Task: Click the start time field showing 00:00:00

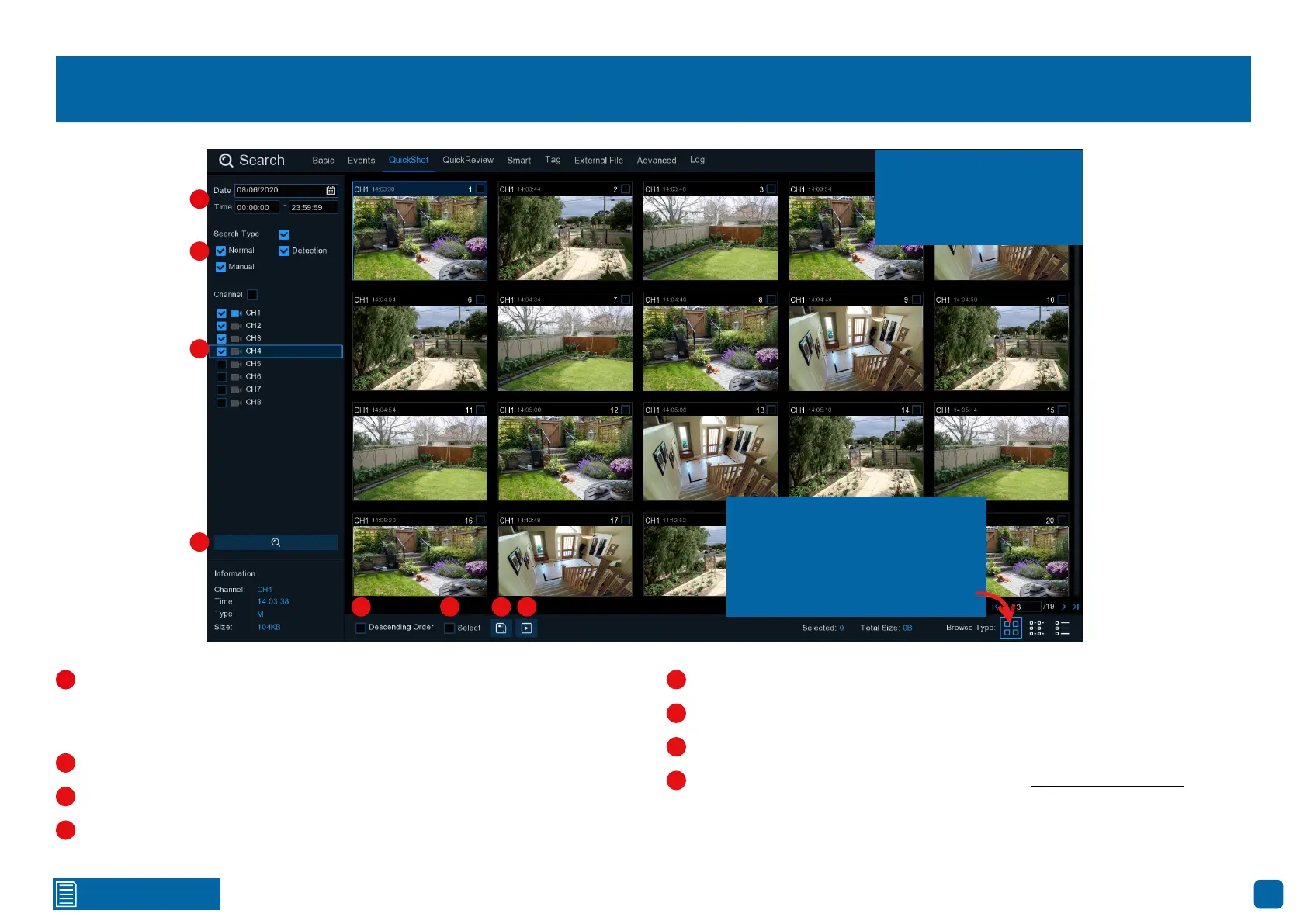Action: pyautogui.click(x=256, y=208)
